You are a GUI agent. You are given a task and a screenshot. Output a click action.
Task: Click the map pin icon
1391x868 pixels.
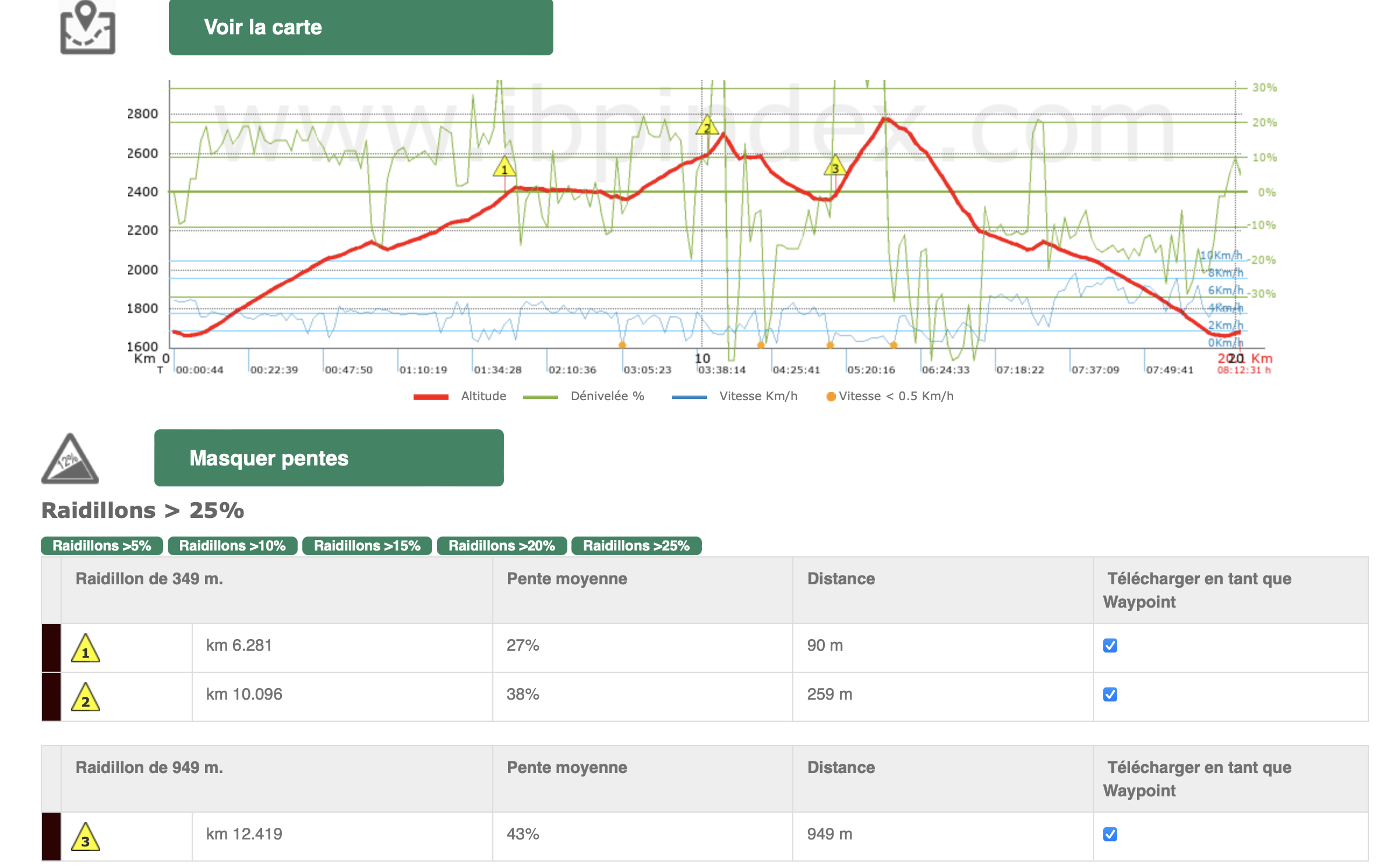tap(87, 28)
